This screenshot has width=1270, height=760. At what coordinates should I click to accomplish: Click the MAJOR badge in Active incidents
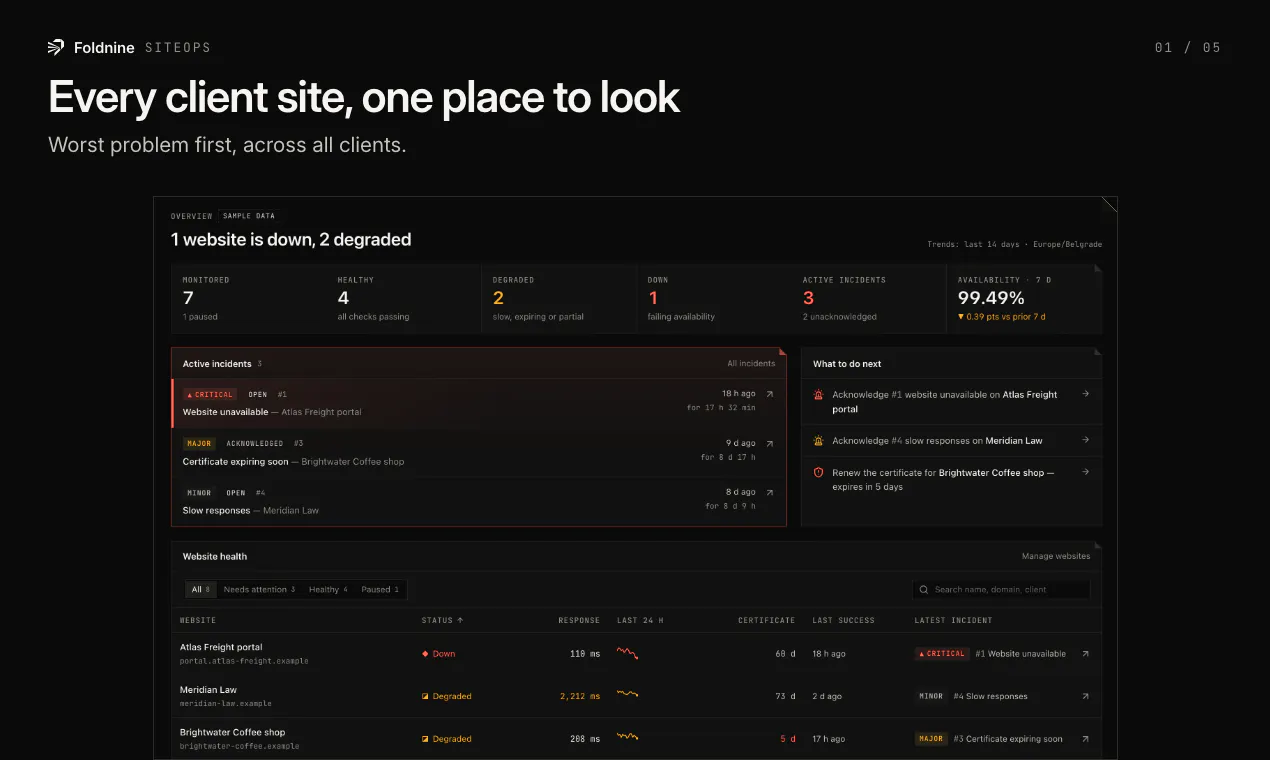[199, 443]
